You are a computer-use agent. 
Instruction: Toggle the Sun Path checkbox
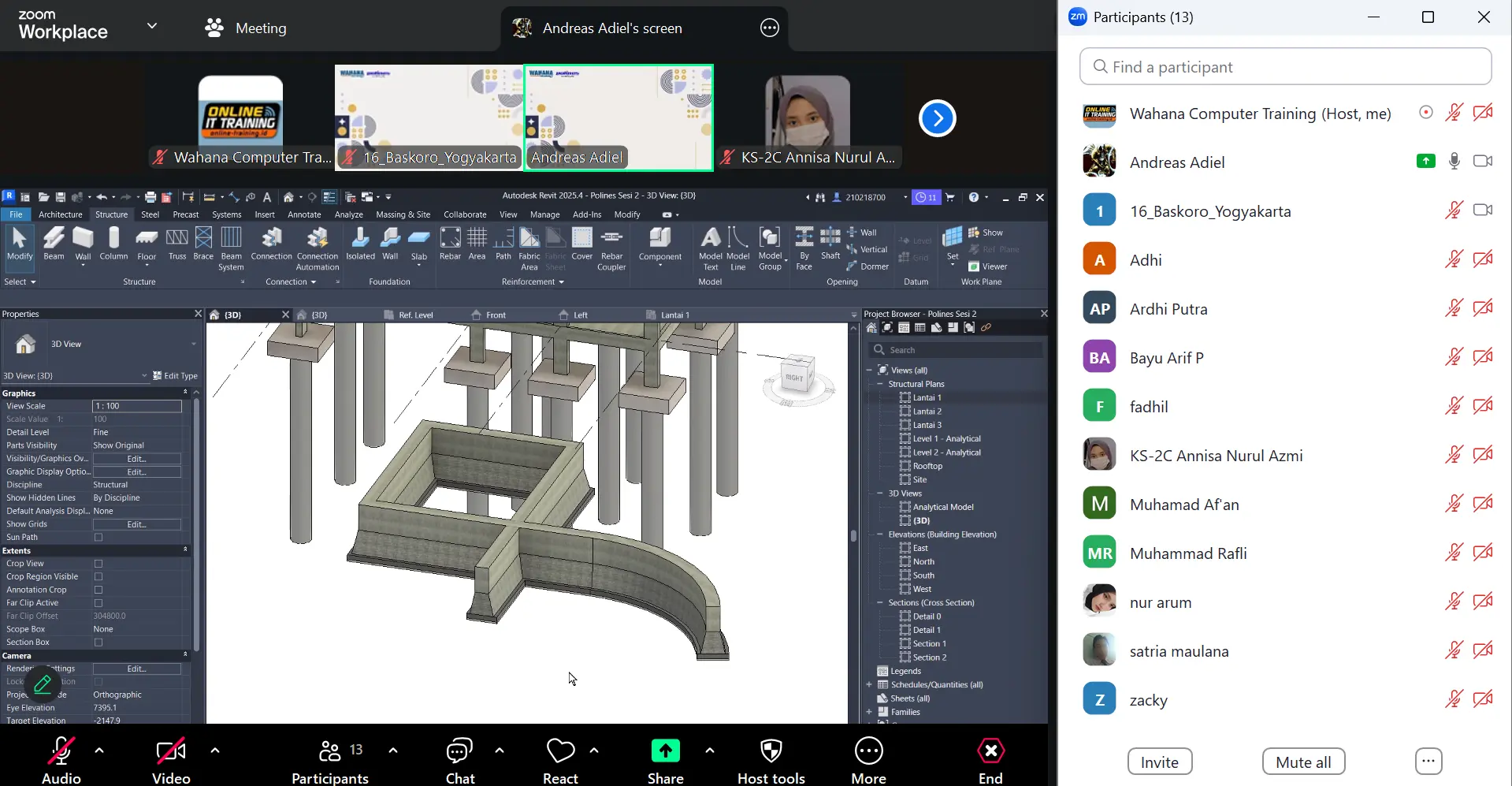coord(98,538)
